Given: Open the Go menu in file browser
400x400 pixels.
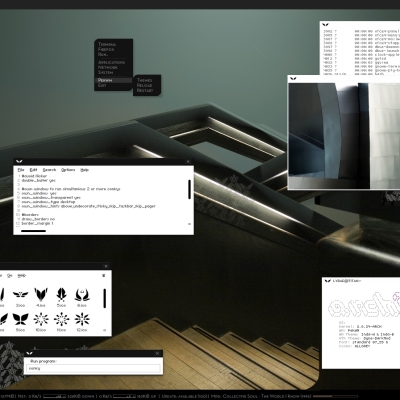Looking at the screenshot, I should click(x=10, y=276).
